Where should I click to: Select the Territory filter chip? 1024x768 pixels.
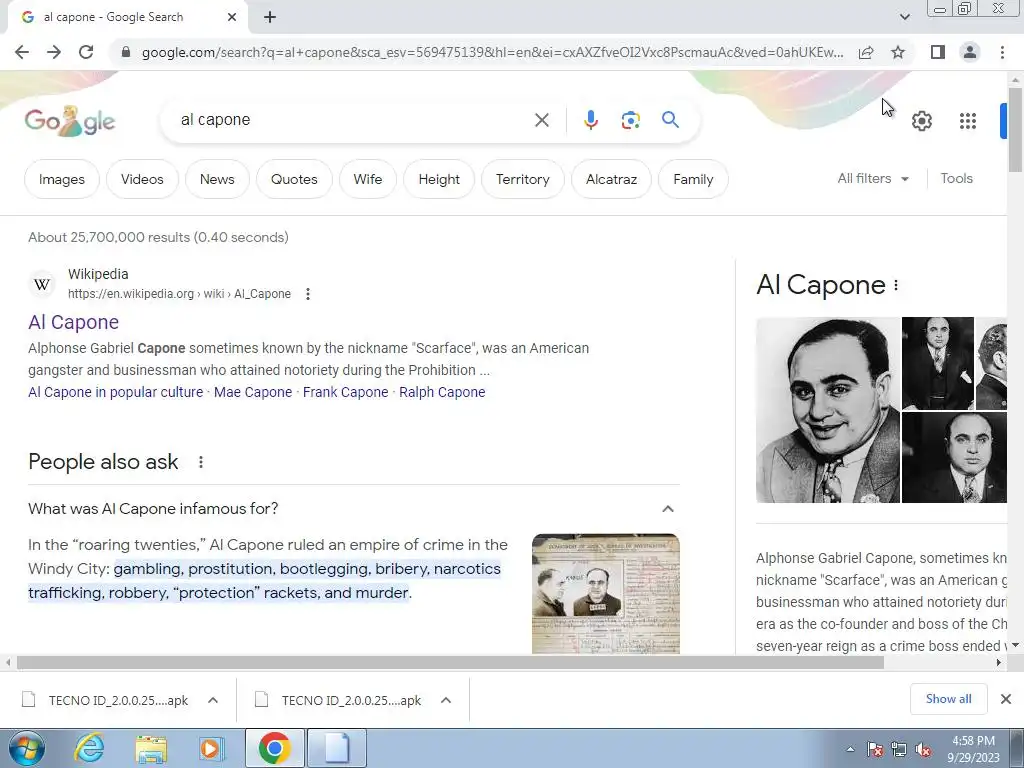point(522,179)
